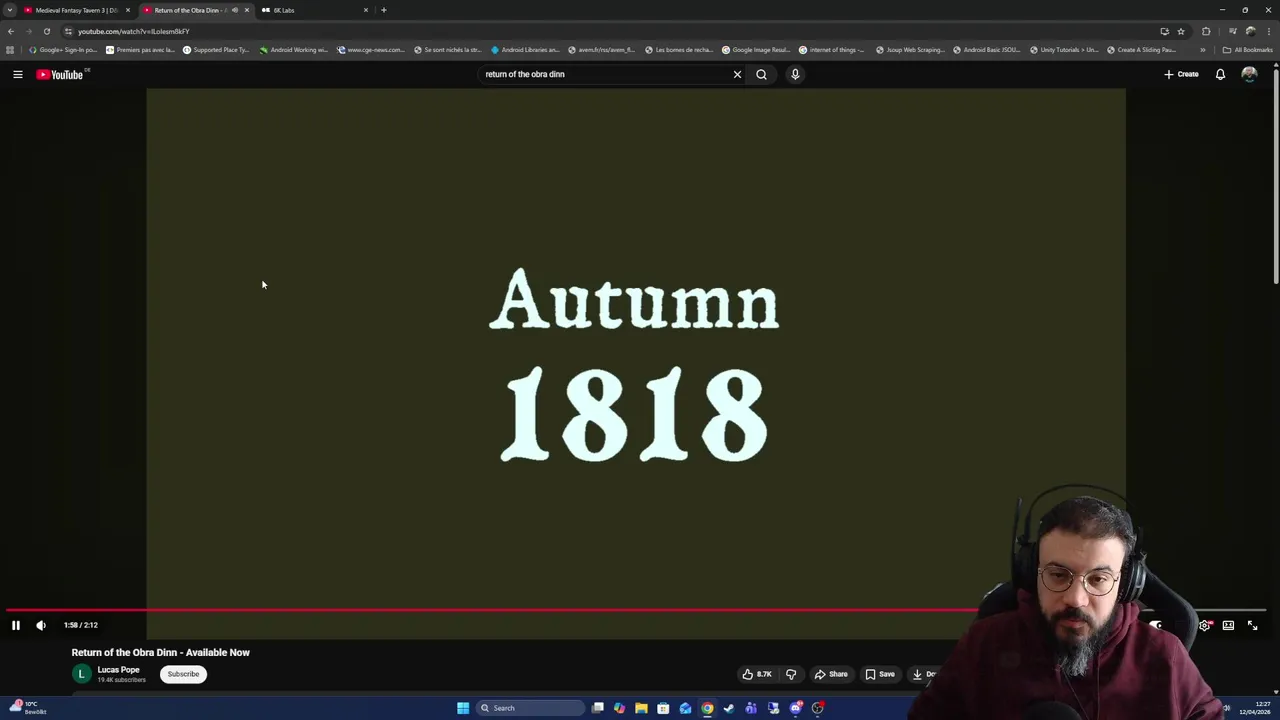1280x720 pixels.
Task: Reload the YouTube page
Action: pos(46,31)
